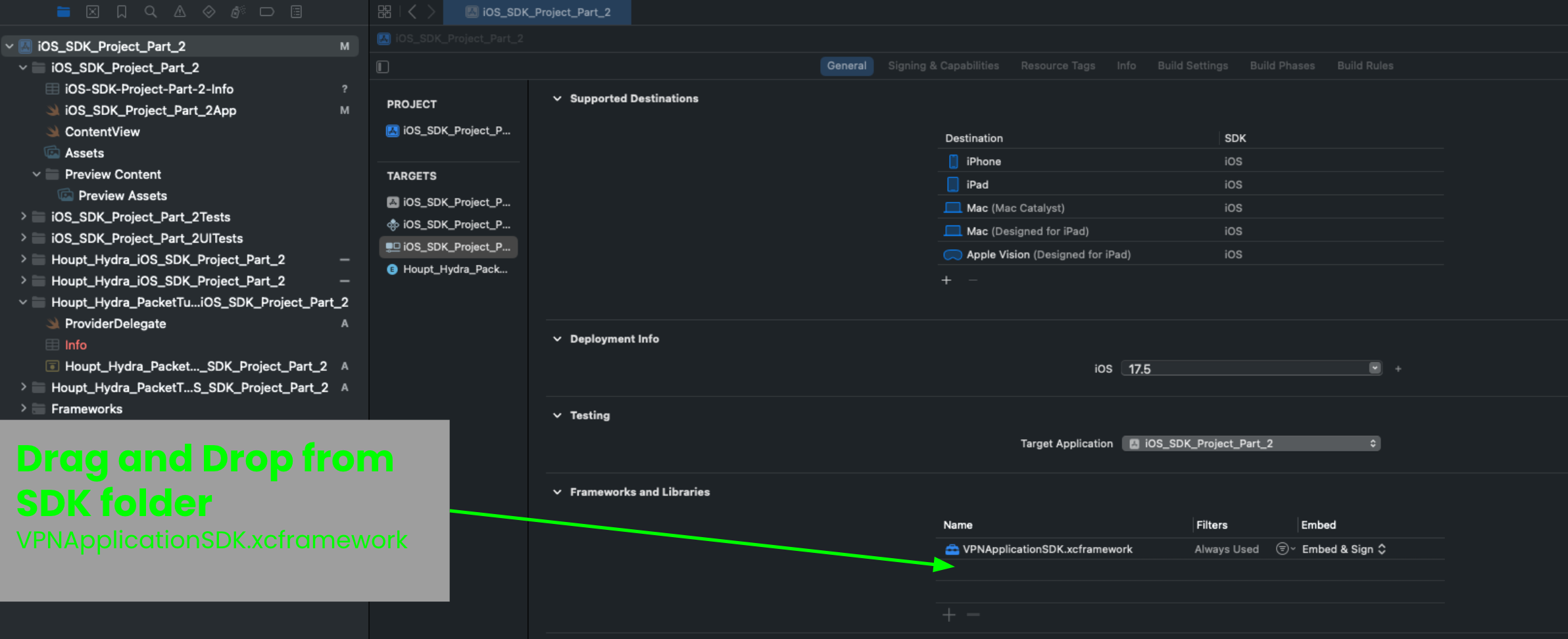This screenshot has height=639, width=1568.
Task: Switch to the Build Settings tab
Action: [1192, 66]
